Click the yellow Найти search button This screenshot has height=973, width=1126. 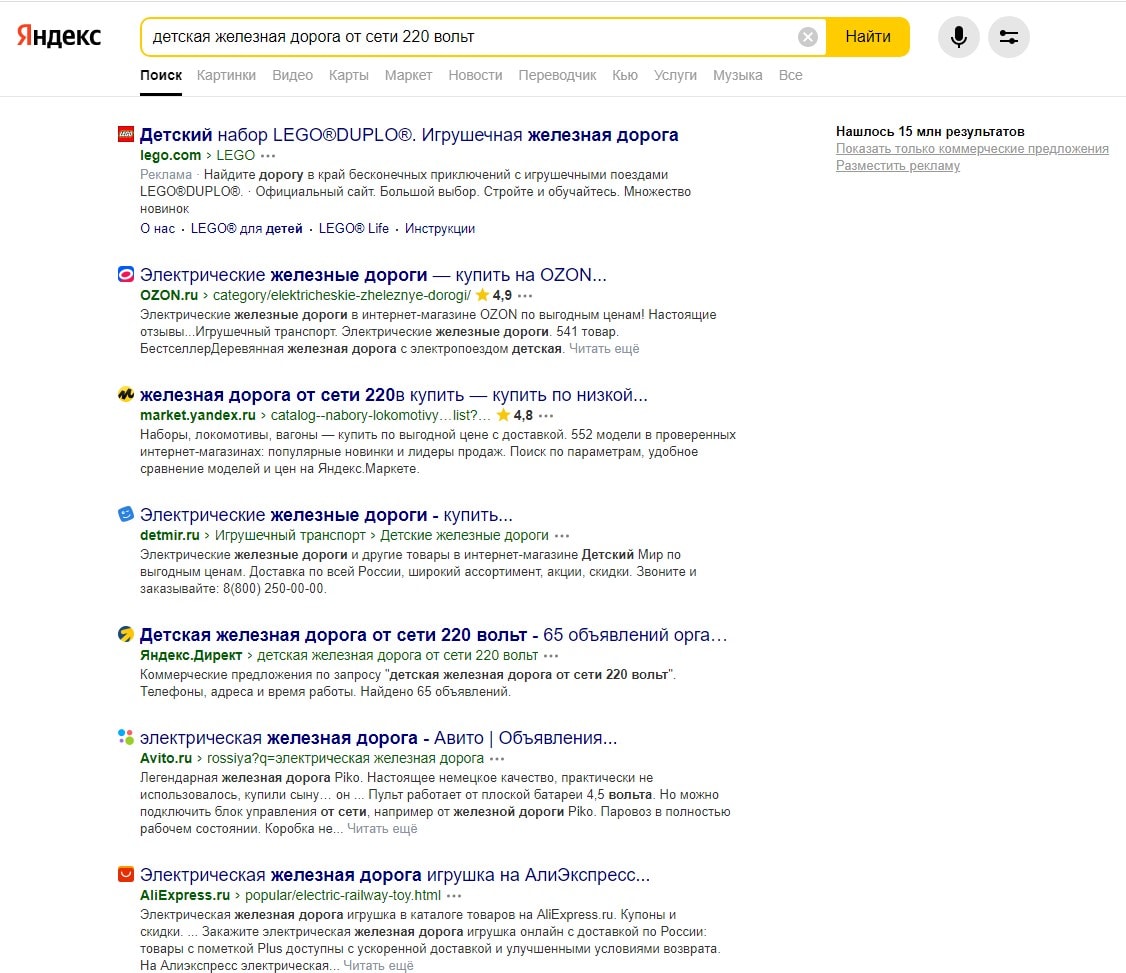tap(867, 37)
